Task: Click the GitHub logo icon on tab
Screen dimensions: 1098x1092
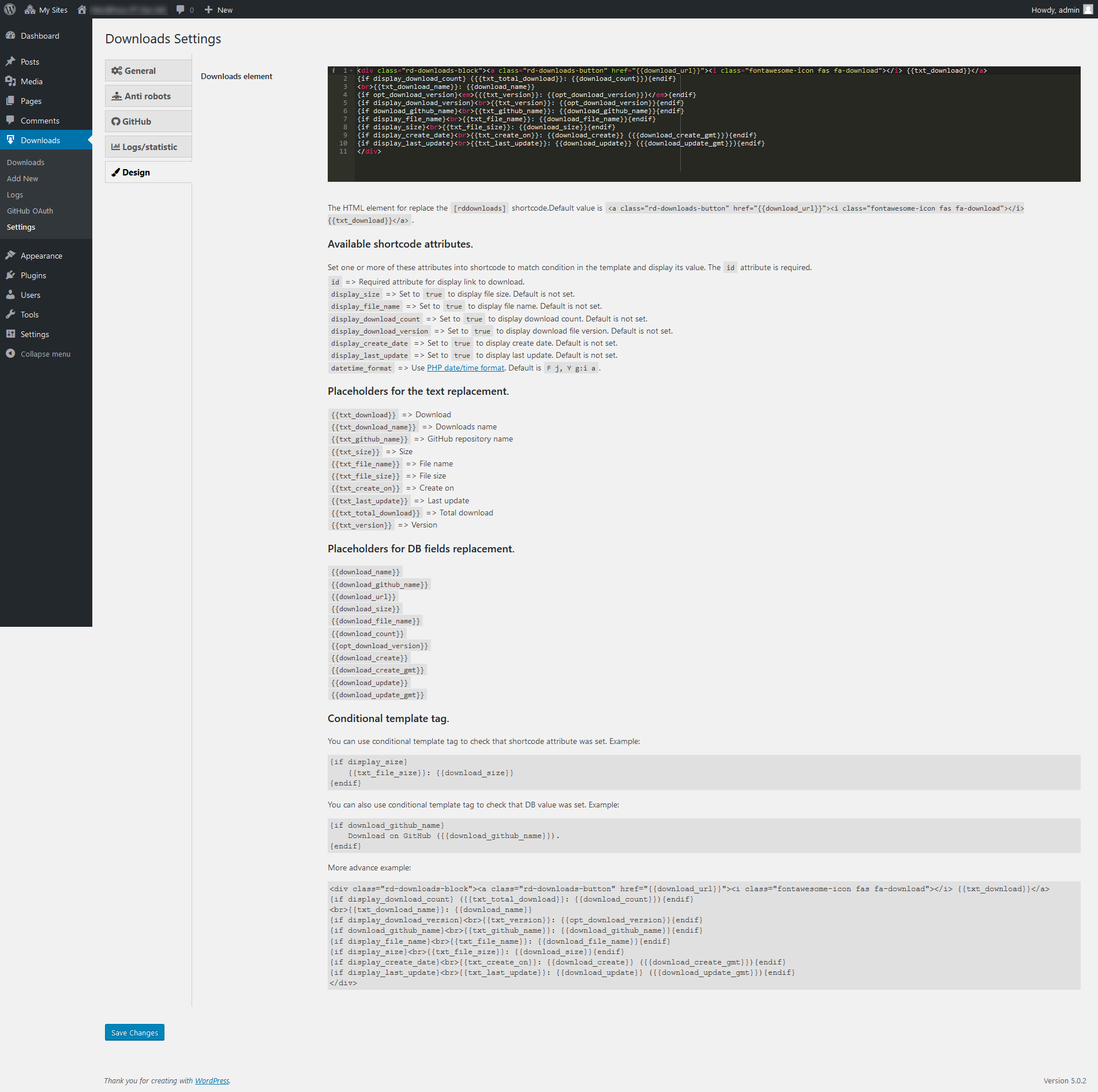Action: tap(115, 121)
